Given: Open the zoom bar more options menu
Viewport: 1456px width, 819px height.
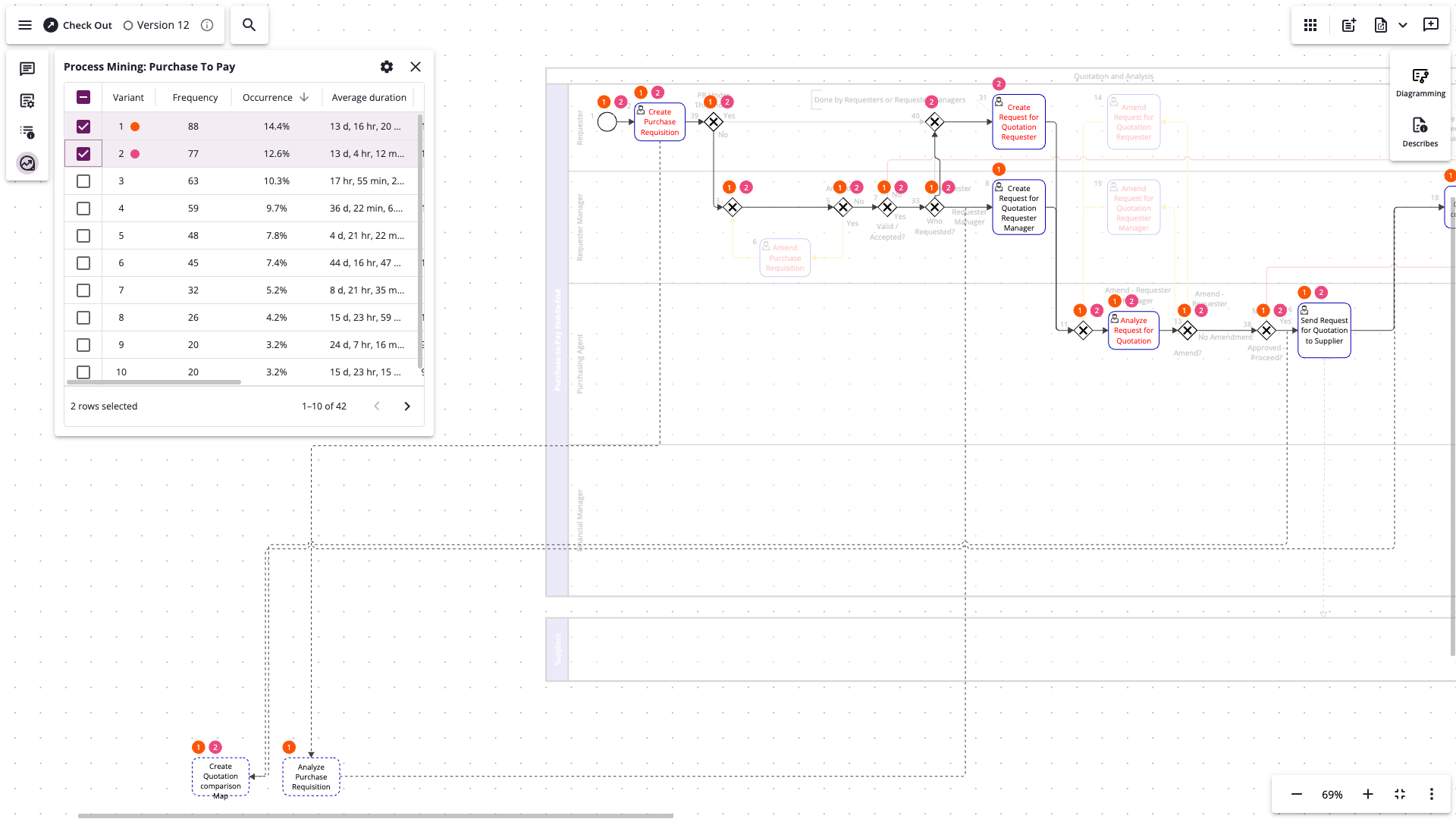Looking at the screenshot, I should click(x=1432, y=794).
